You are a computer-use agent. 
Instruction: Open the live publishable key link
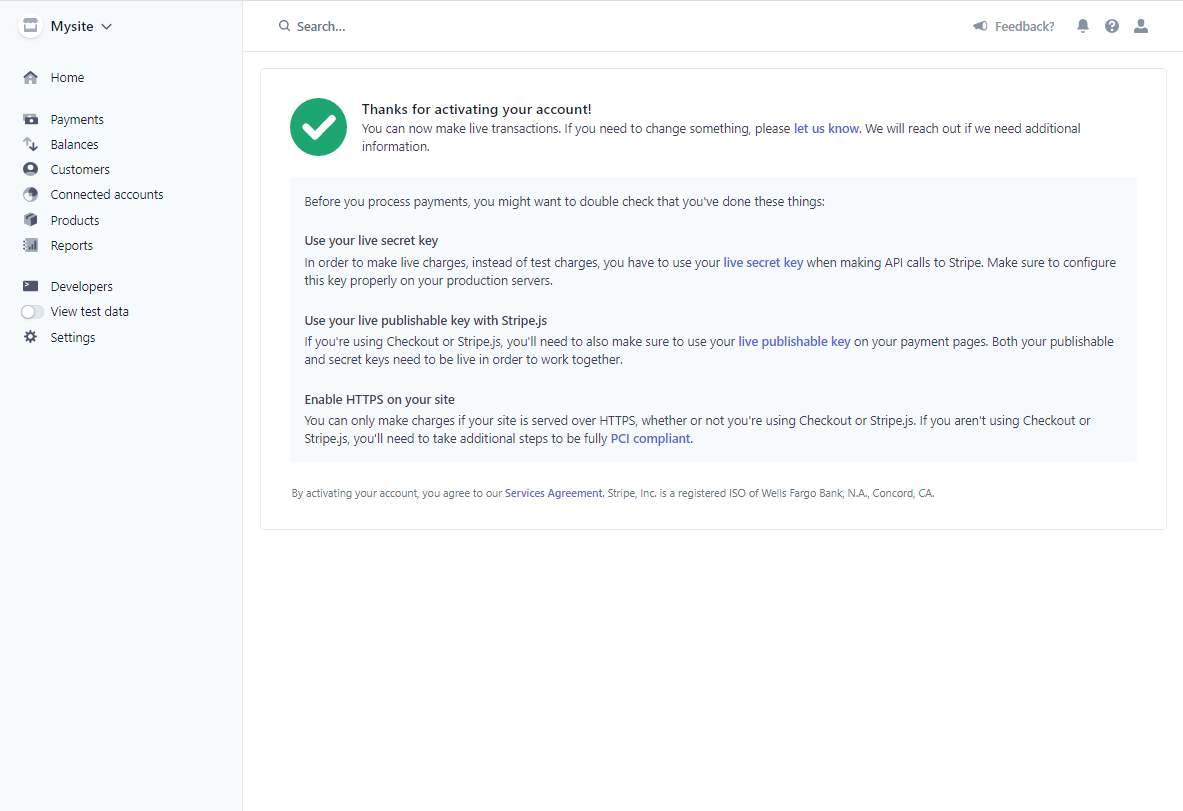[x=794, y=342]
